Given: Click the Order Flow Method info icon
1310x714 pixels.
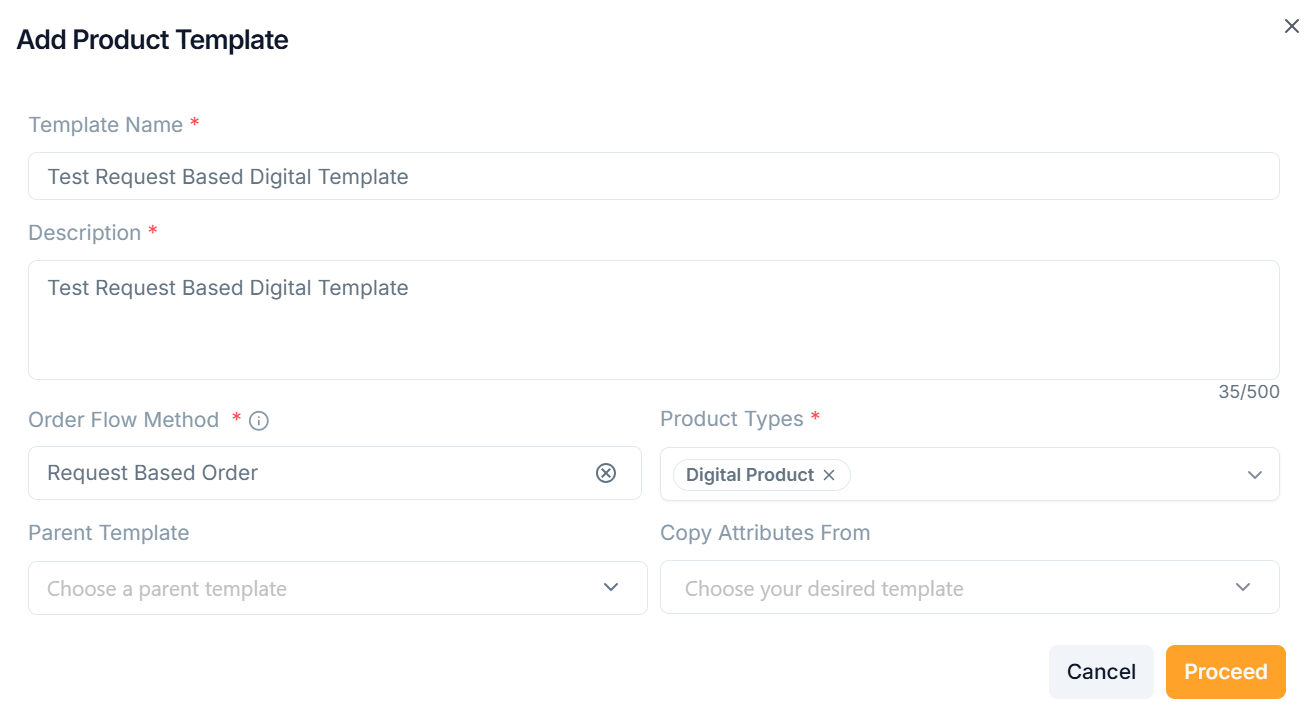Looking at the screenshot, I should click(x=259, y=421).
